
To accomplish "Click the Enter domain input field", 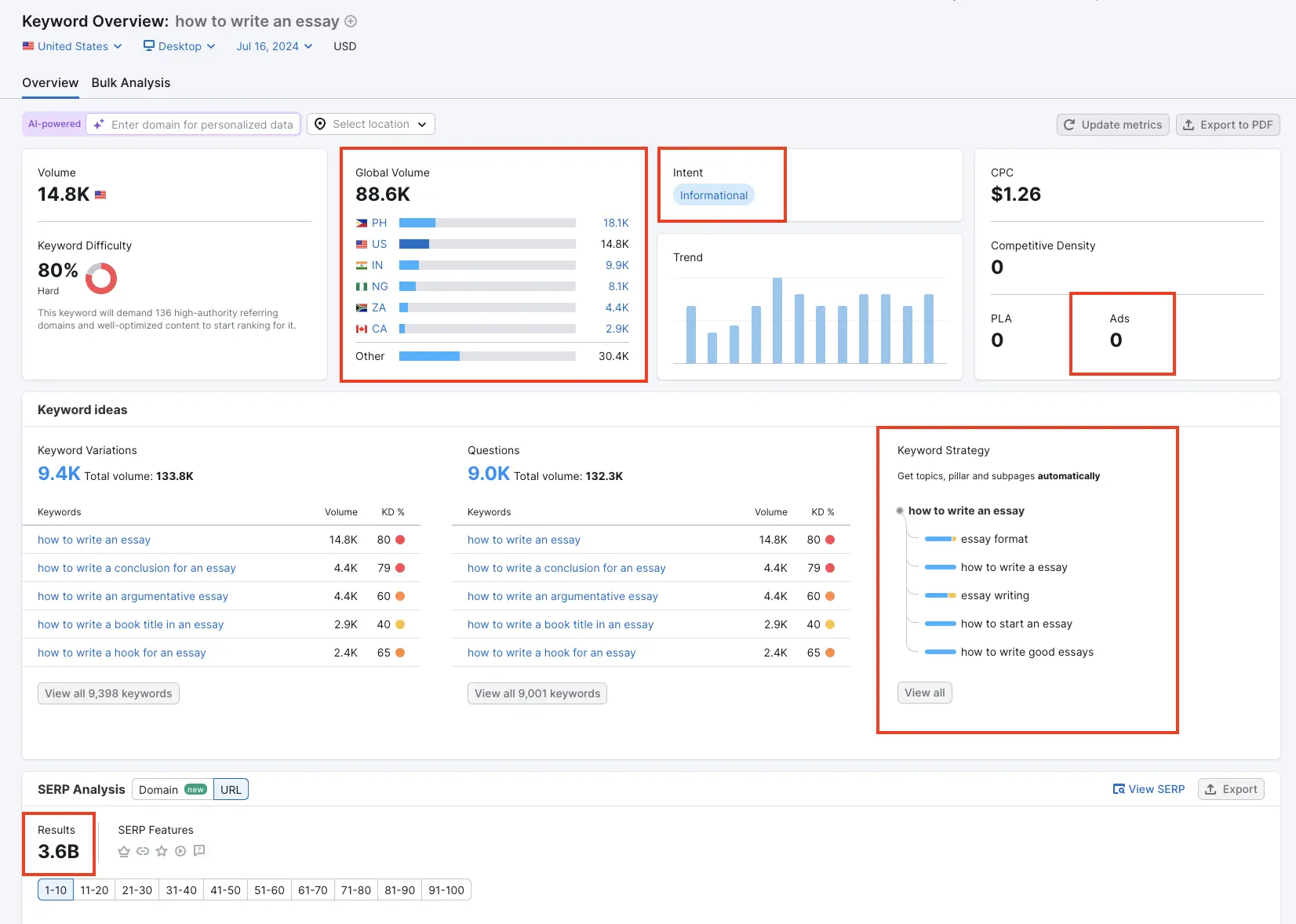I will click(x=193, y=124).
